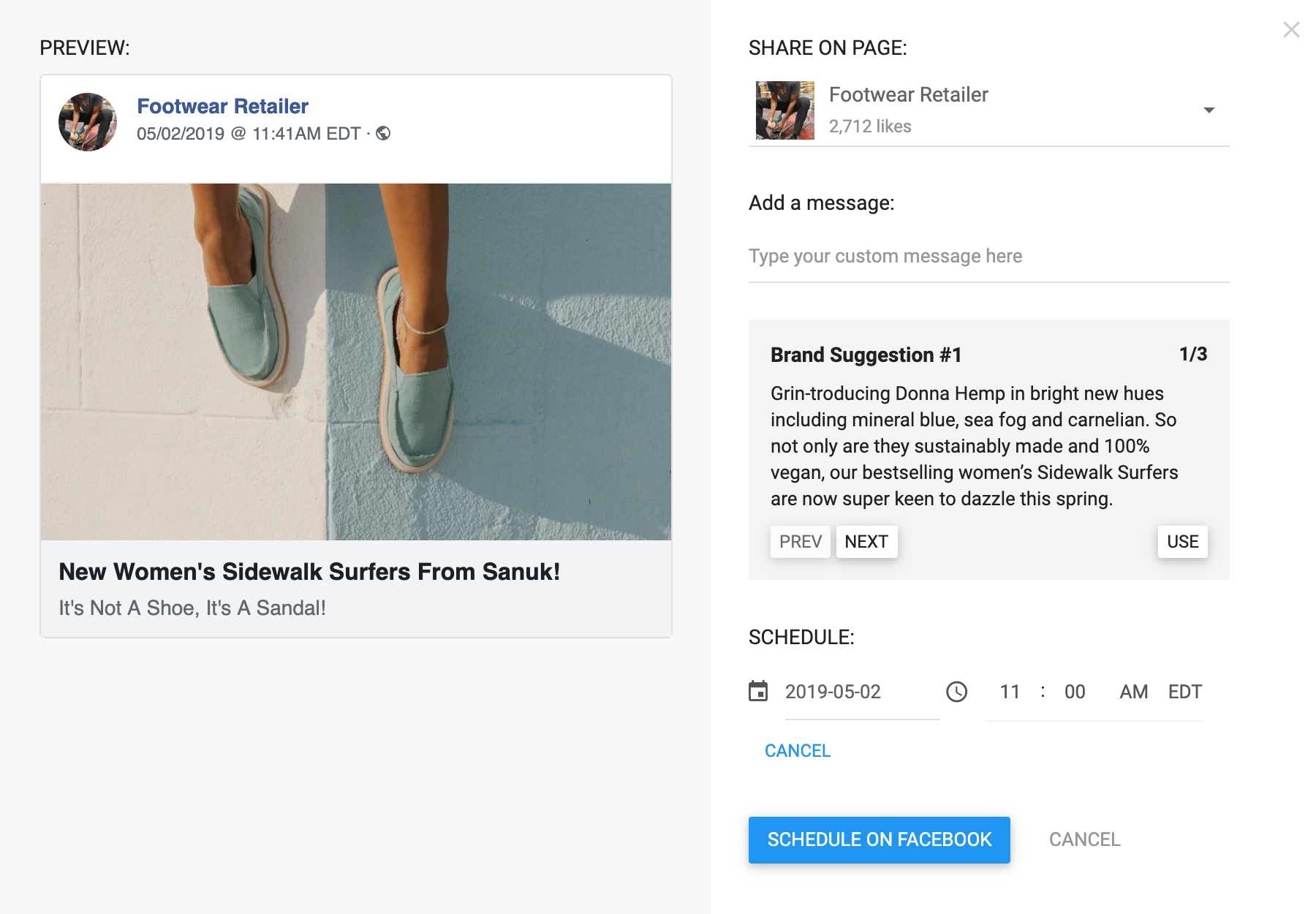Image resolution: width=1316 pixels, height=914 pixels.
Task: Click the Footwear Retailer avatar in the post preview
Action: (x=88, y=122)
